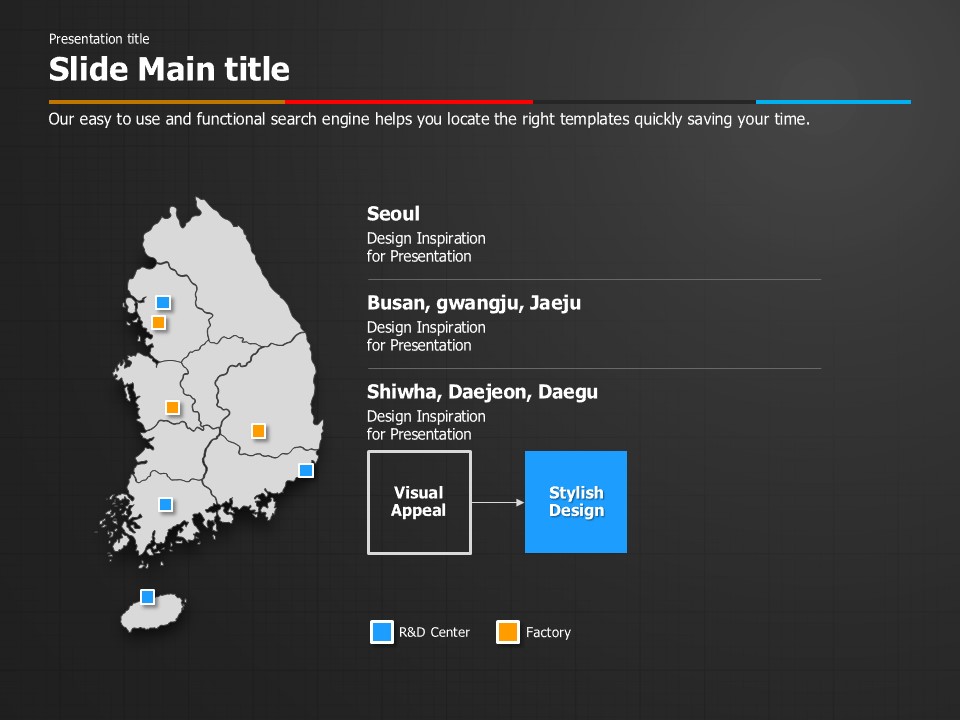
Task: Click the orange Factory legend square
Action: [508, 632]
